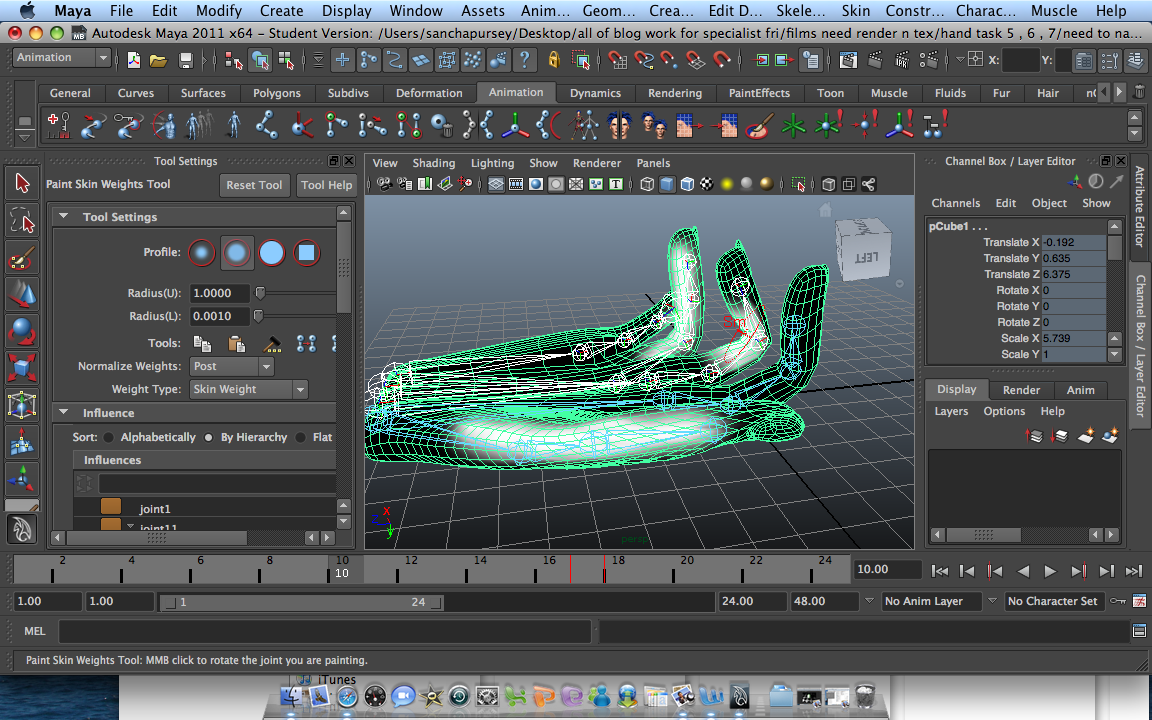Click the go to start button

point(940,571)
